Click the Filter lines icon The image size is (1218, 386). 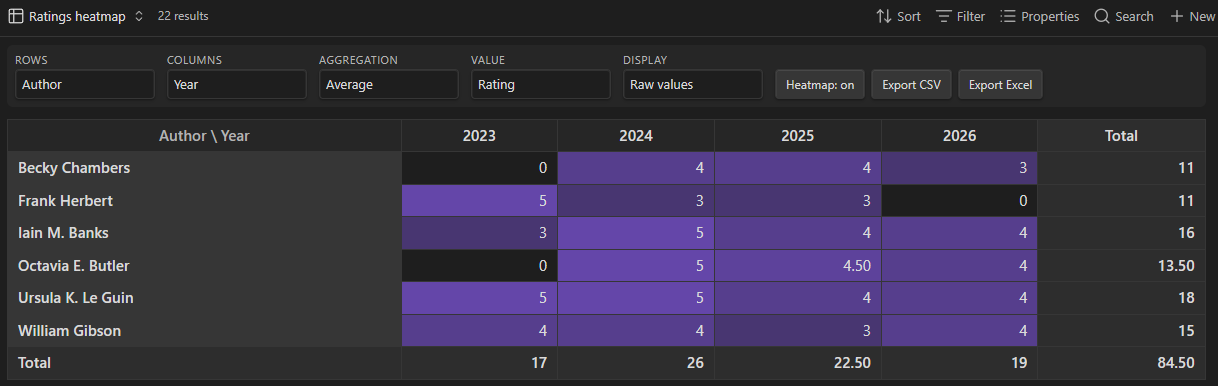944,16
